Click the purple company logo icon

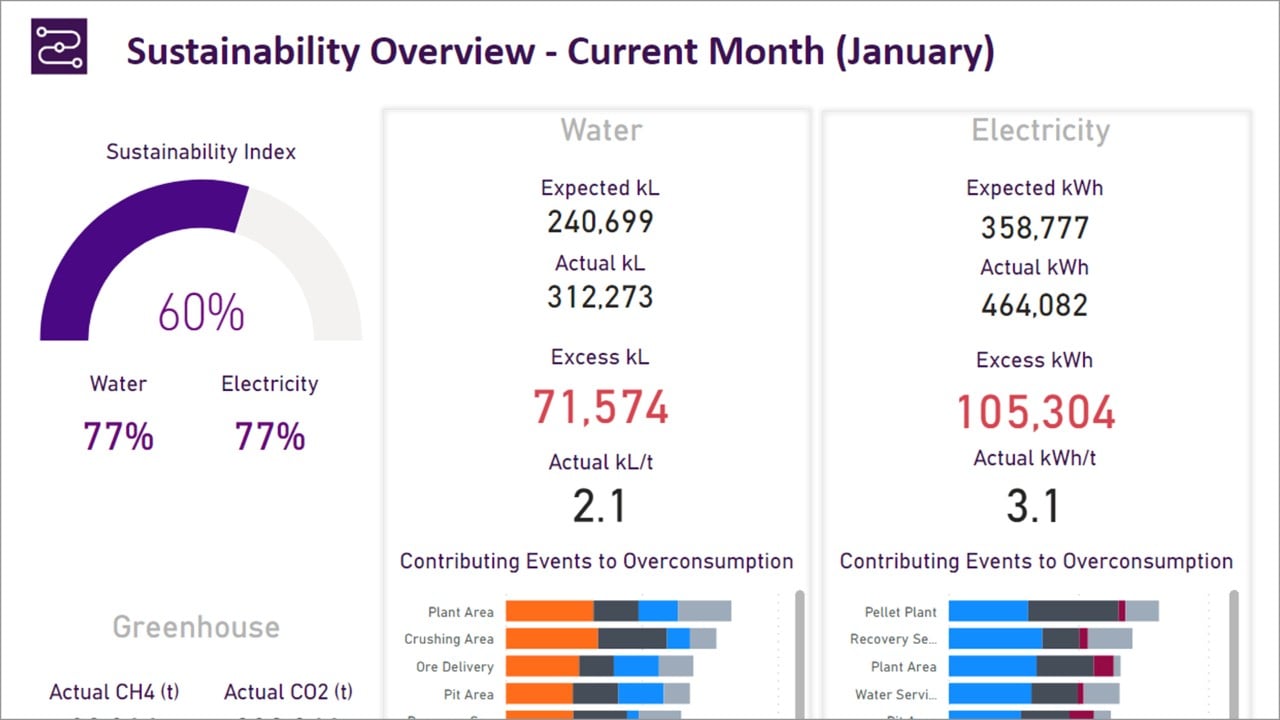click(x=57, y=47)
